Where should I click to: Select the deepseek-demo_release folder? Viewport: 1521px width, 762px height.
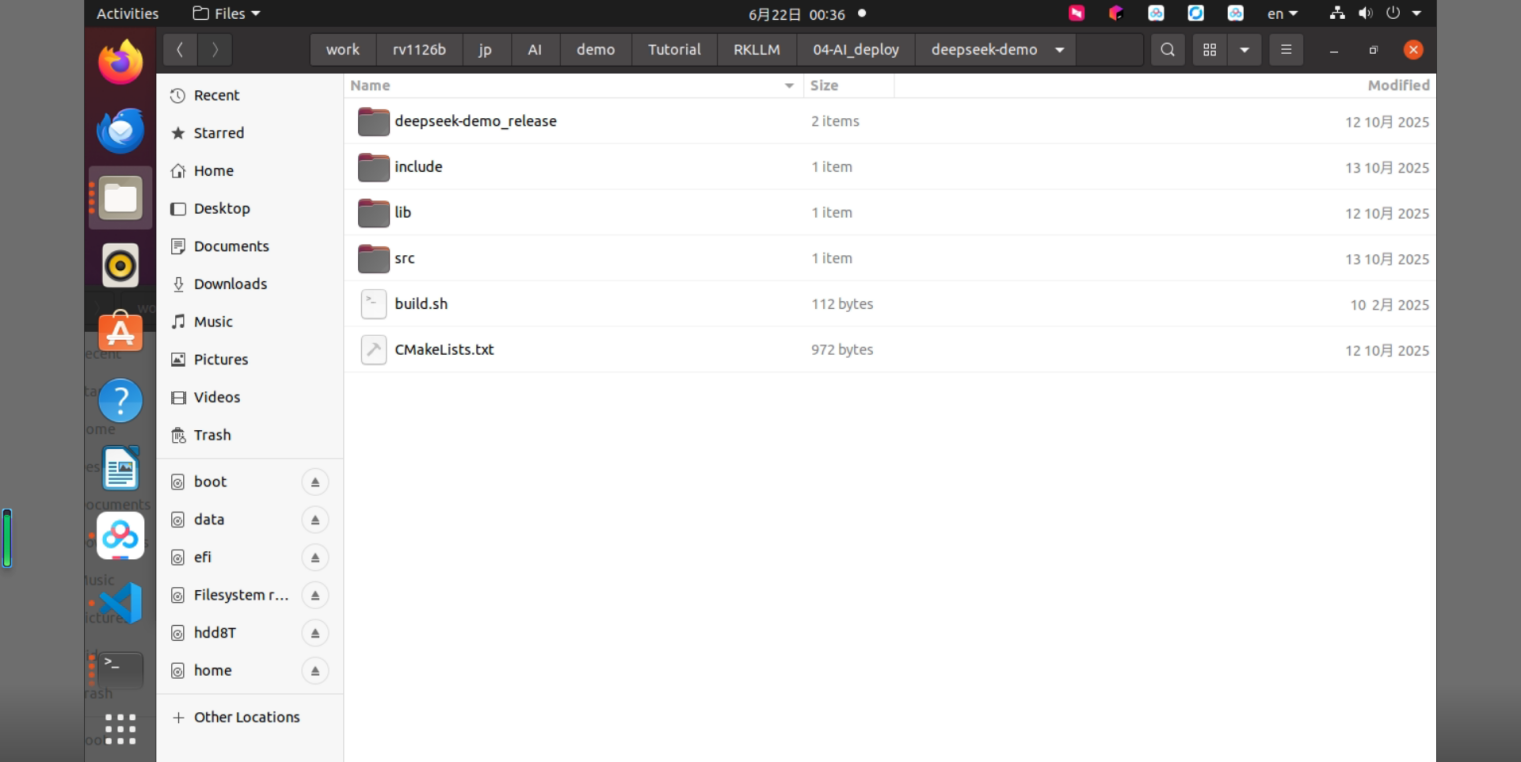(475, 121)
